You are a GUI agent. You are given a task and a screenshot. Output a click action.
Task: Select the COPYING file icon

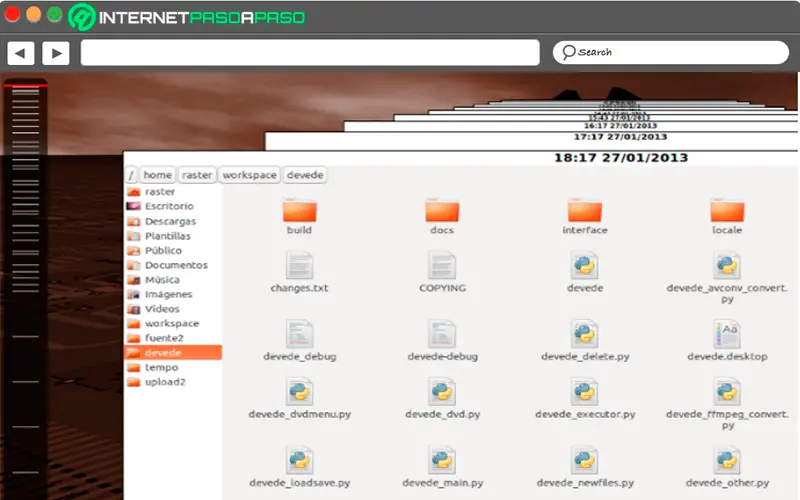pyautogui.click(x=442, y=265)
